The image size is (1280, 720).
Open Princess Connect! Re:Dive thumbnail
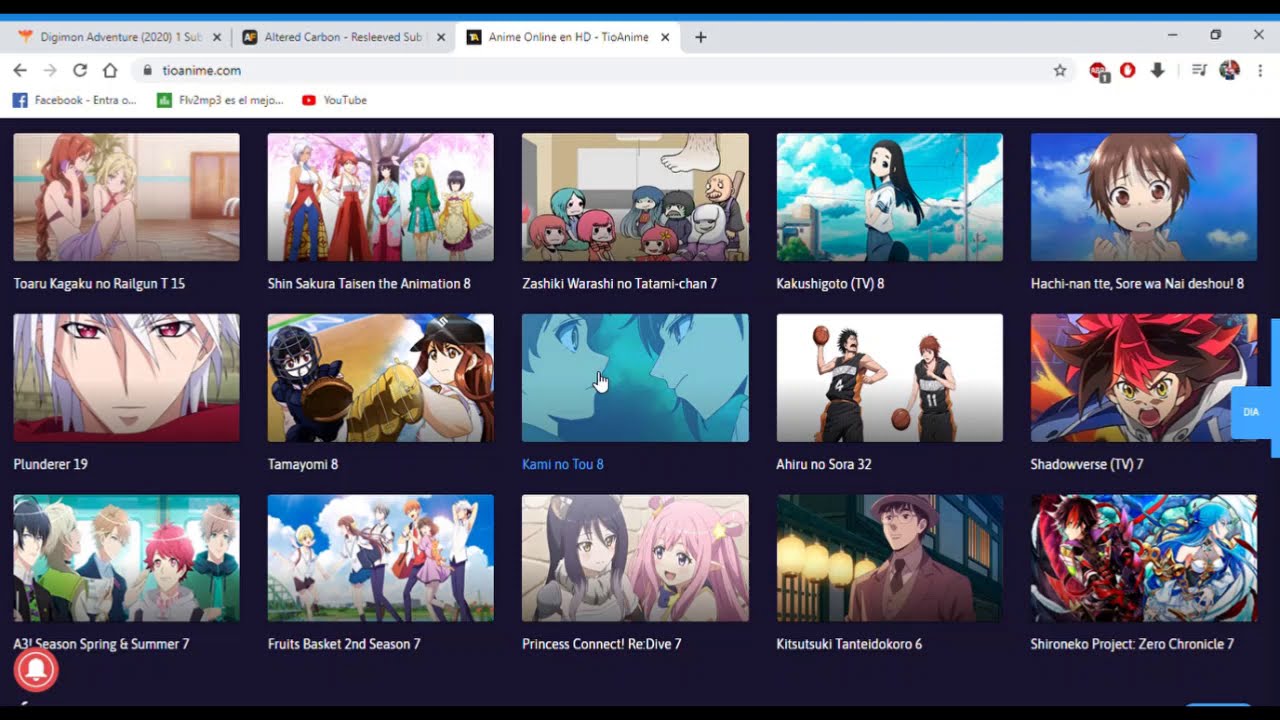[x=635, y=558]
